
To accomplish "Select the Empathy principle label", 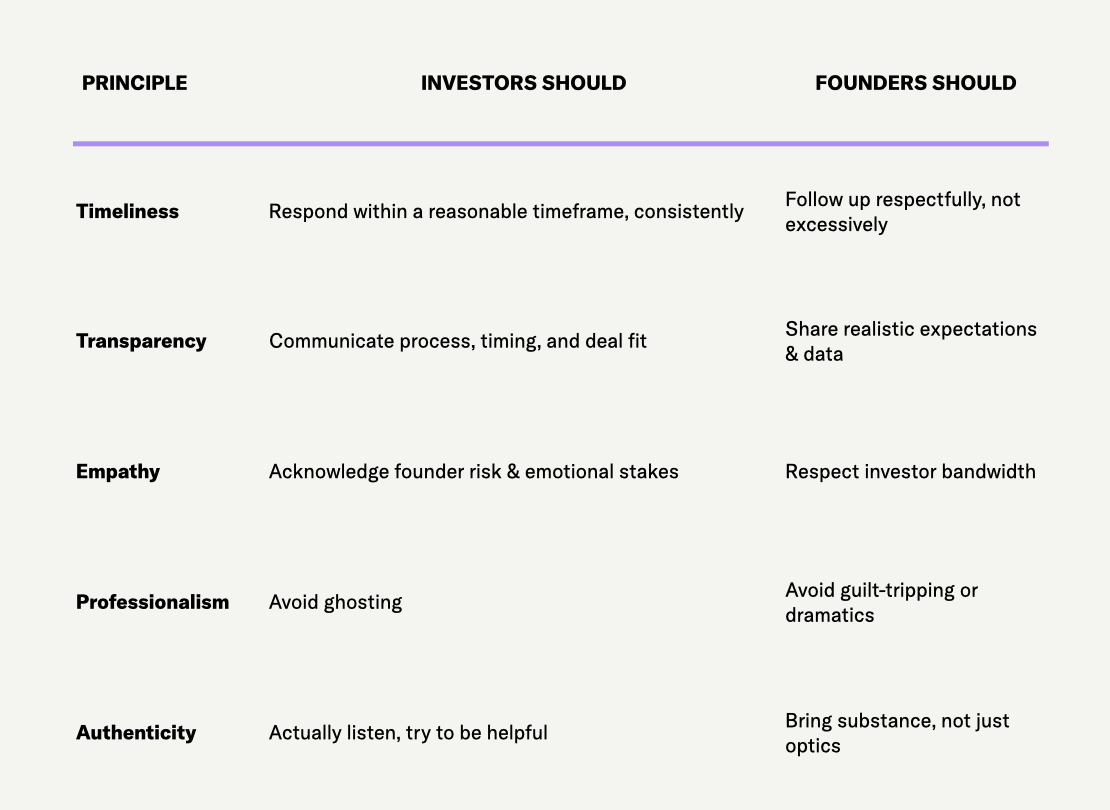I will click(118, 471).
